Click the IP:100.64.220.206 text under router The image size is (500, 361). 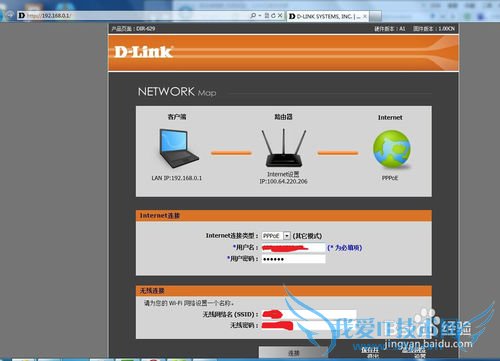[283, 181]
